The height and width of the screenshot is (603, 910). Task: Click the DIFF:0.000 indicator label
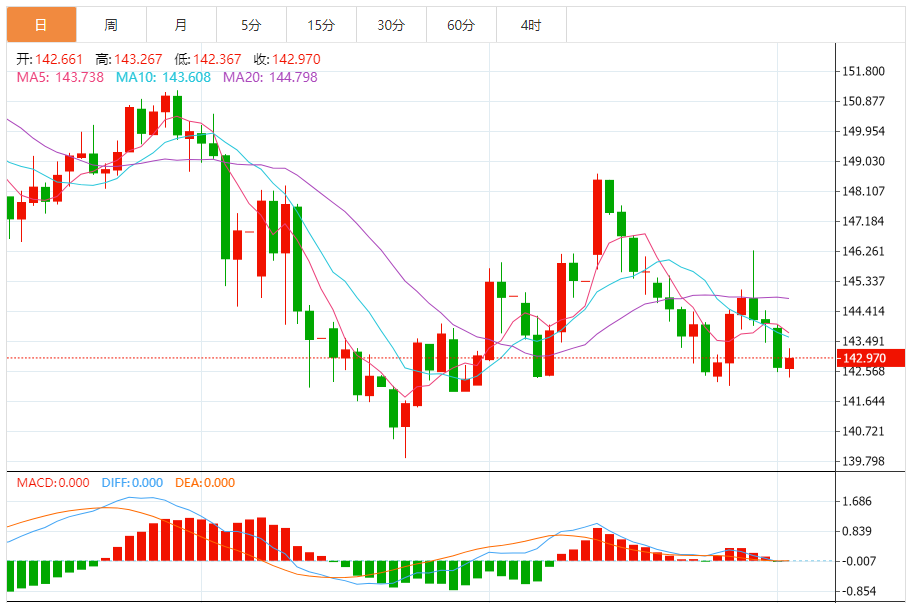[132, 483]
